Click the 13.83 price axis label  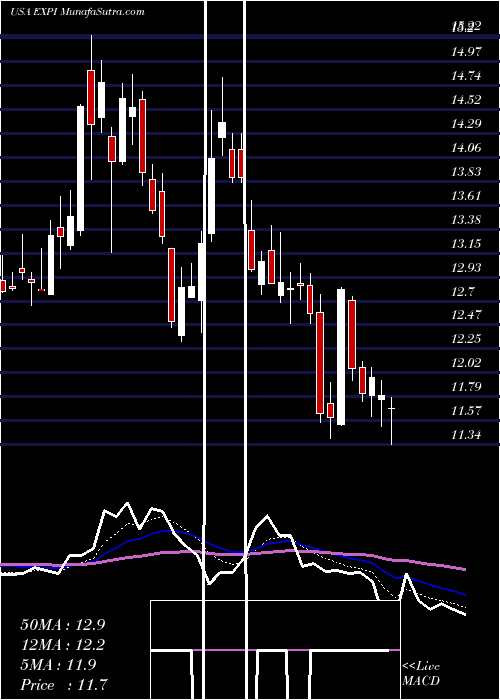click(467, 172)
